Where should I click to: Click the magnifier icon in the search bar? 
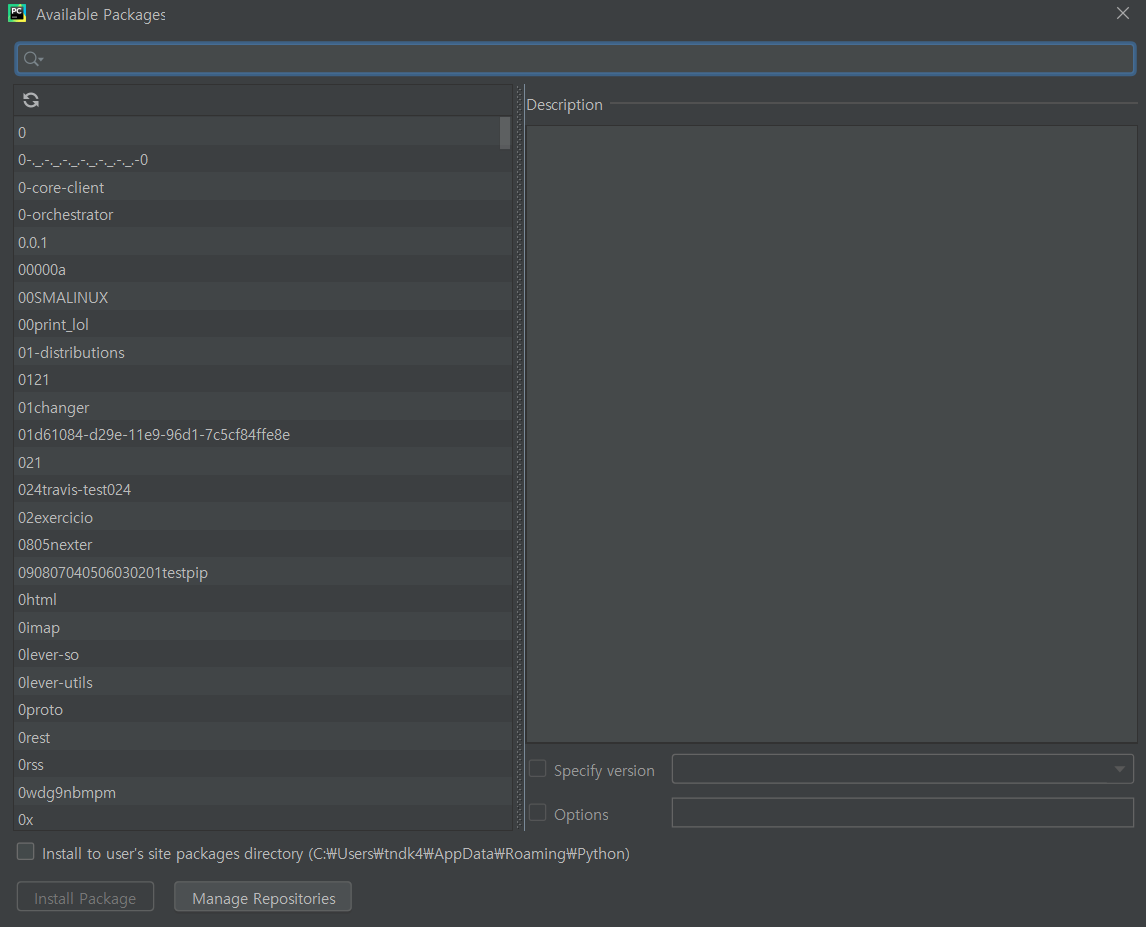coord(28,58)
